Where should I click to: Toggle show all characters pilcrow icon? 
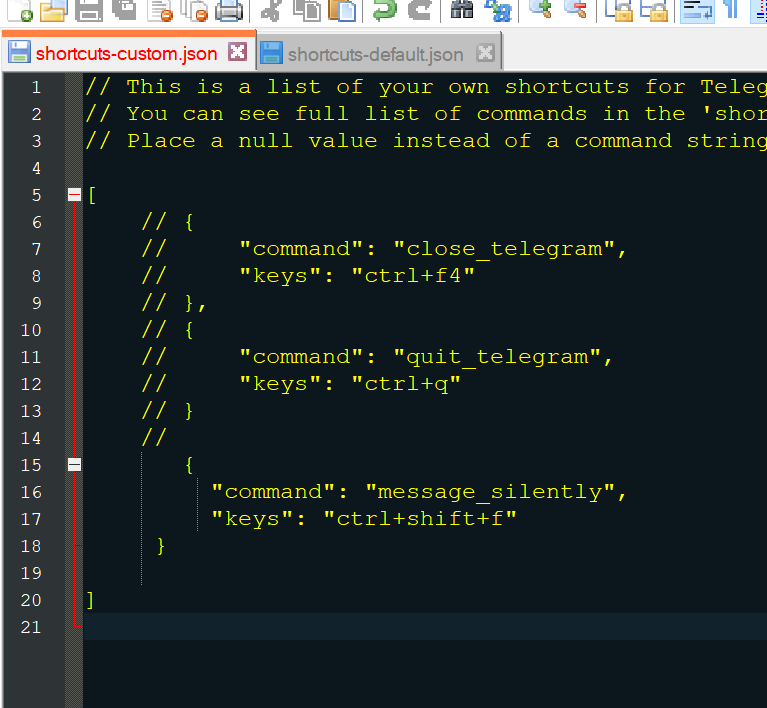[x=731, y=9]
